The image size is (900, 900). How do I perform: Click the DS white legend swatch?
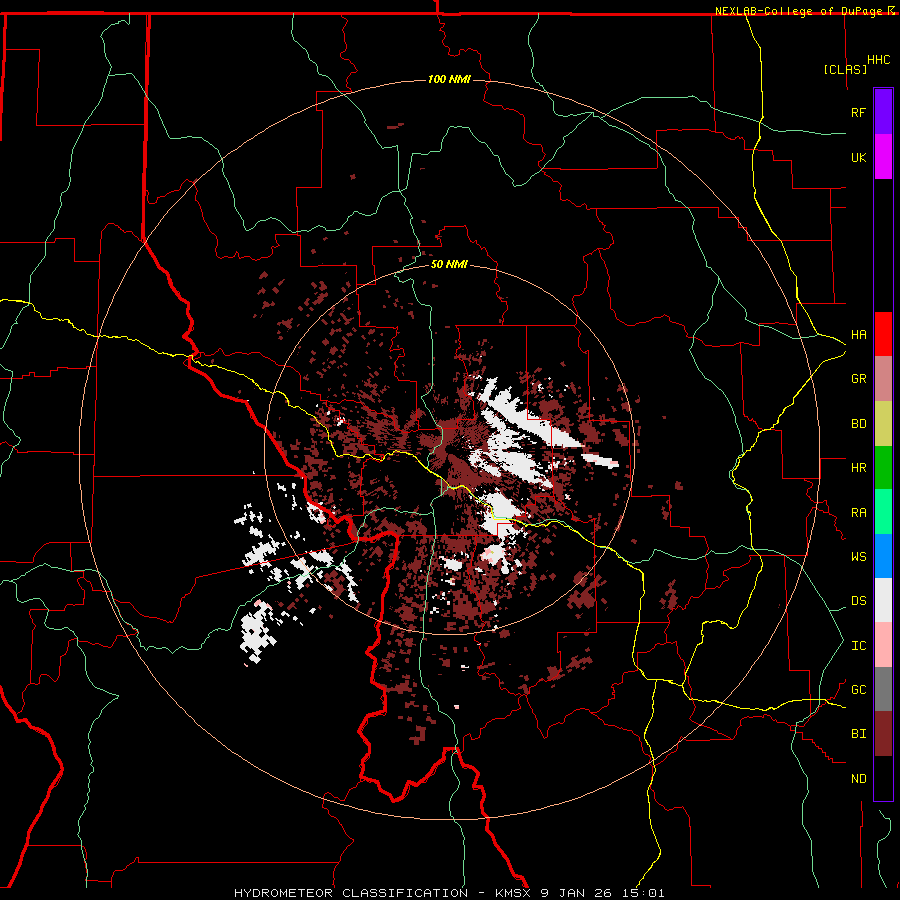883,600
